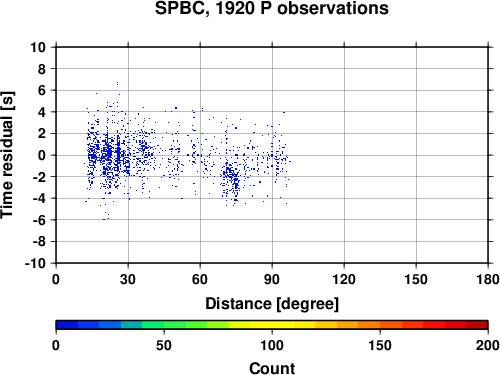Click y-axis tick label '8'
This screenshot has height=375, width=500.
[x=42, y=69]
